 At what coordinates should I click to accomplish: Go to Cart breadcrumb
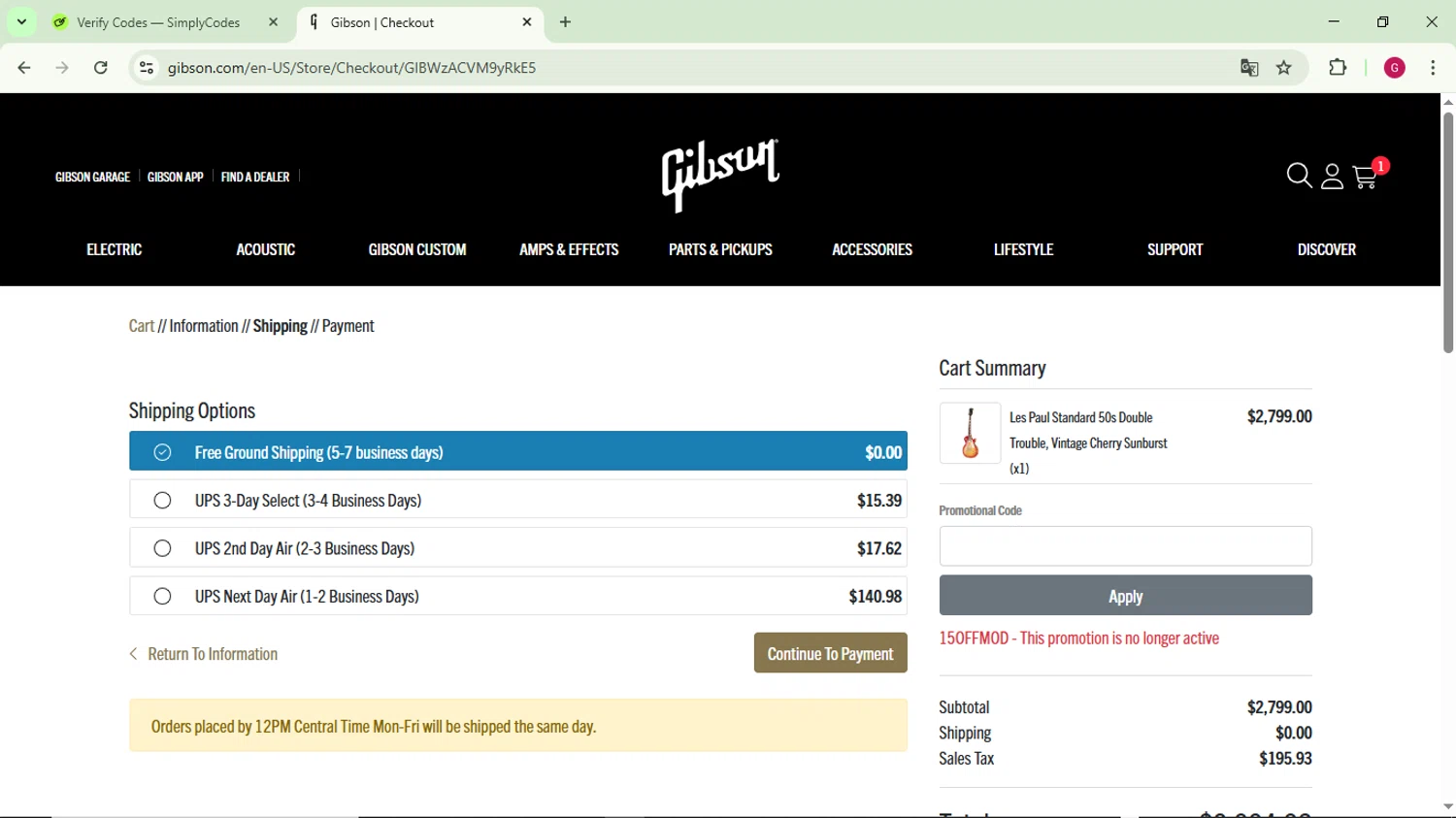142,326
